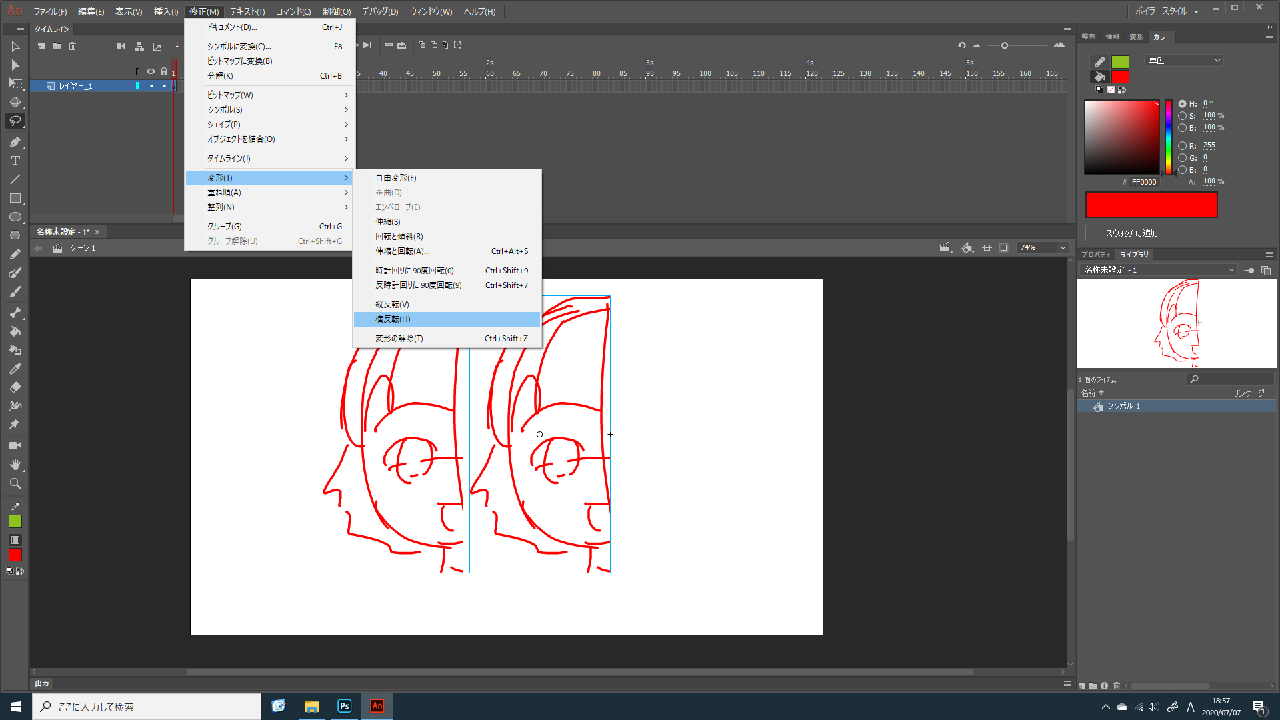Open the color type dropdown
This screenshot has width=1280, height=720.
coord(1186,61)
